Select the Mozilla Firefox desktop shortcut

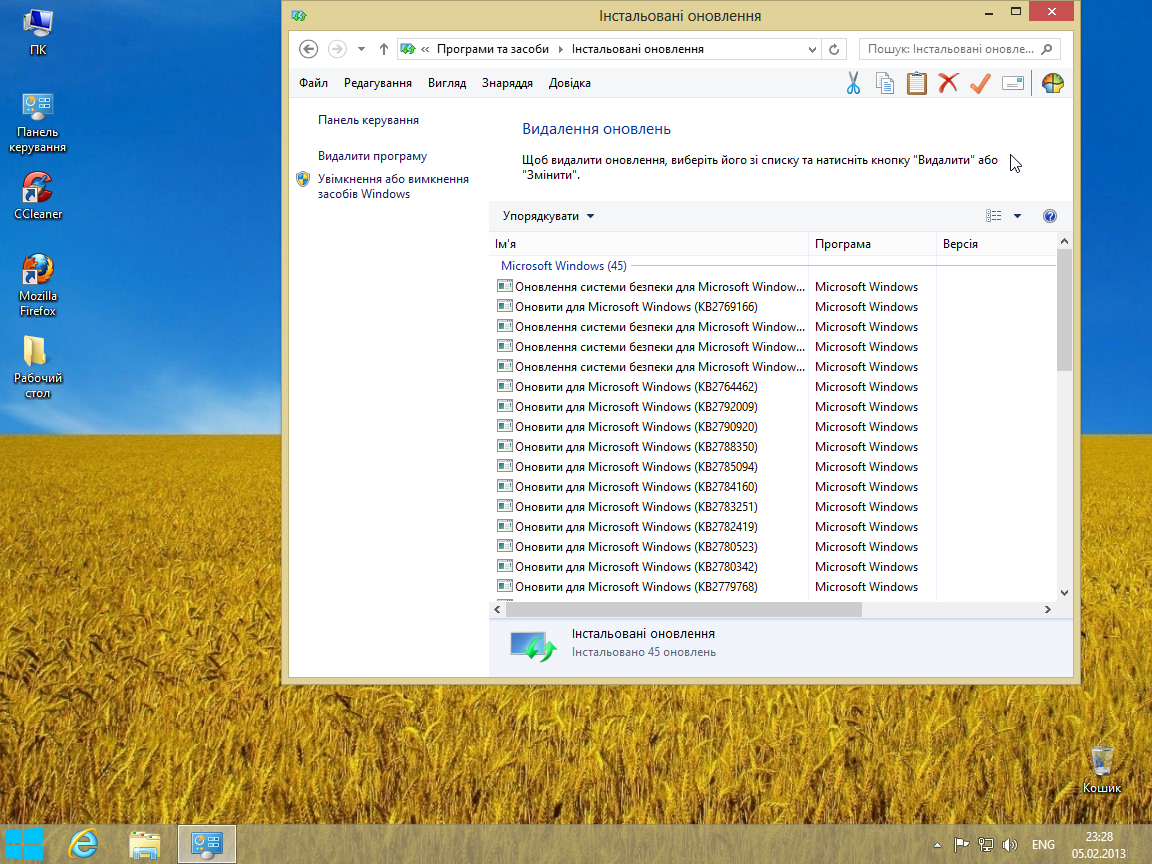click(x=37, y=286)
